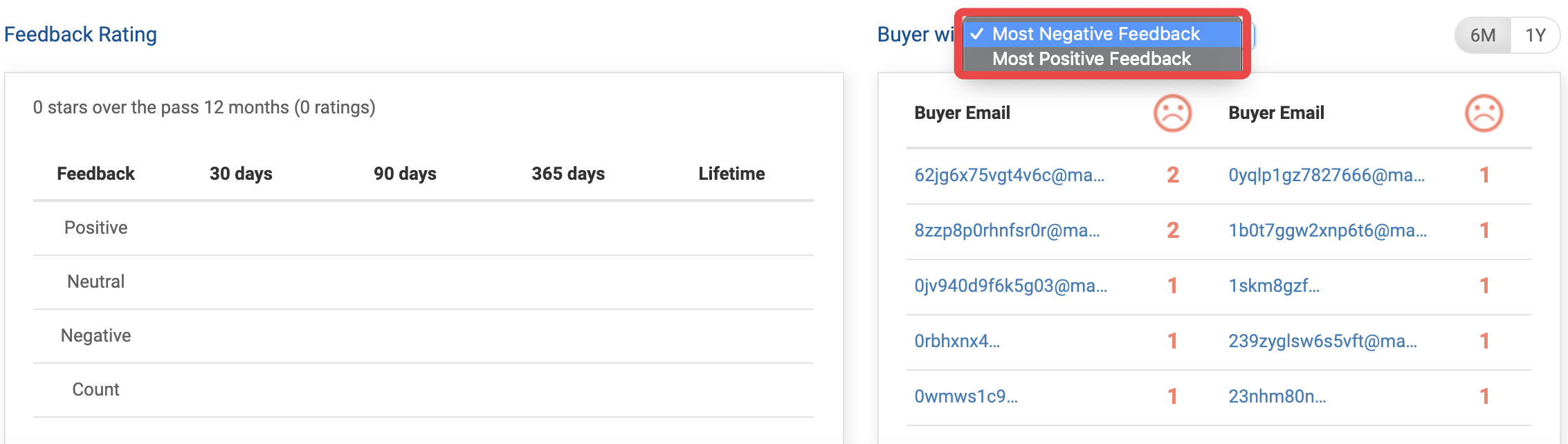Click negative count 1 for 1skm8gzf
Viewport: 1568px width, 444px height.
[1484, 286]
